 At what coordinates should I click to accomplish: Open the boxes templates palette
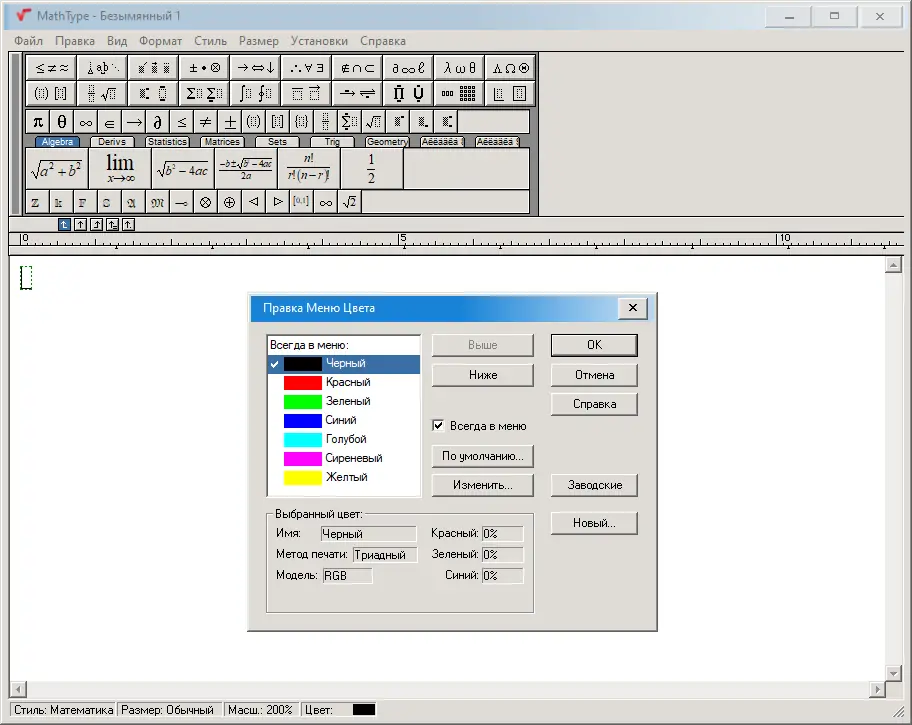point(510,94)
